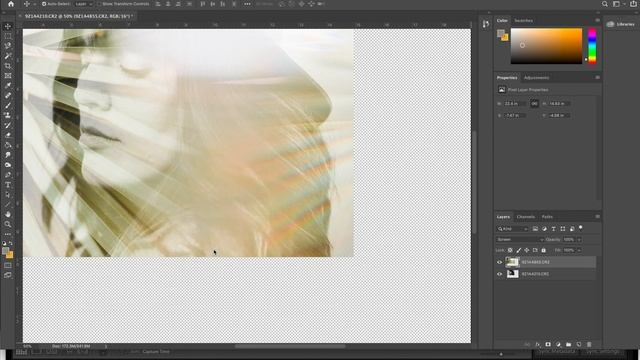This screenshot has width=640, height=360.
Task: Select the Brush tool
Action: point(8,105)
